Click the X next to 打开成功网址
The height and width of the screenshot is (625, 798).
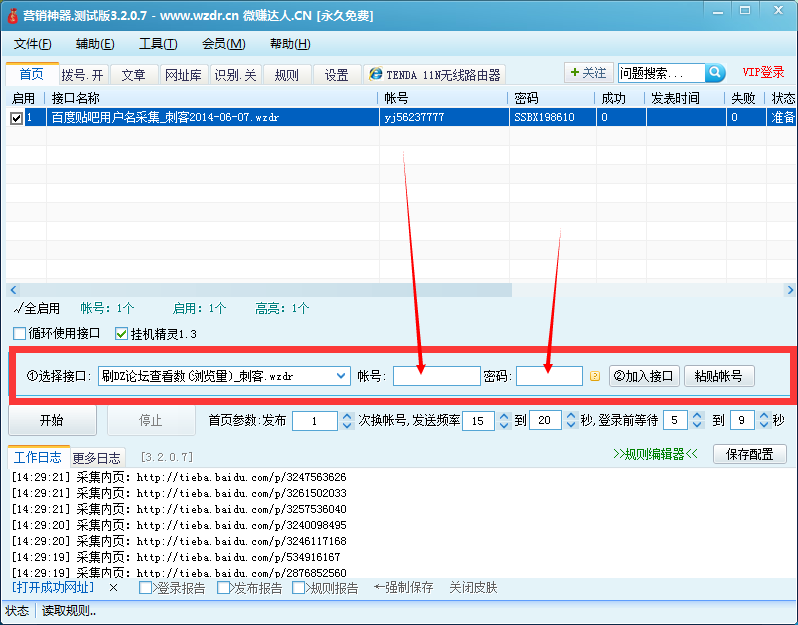pos(113,588)
